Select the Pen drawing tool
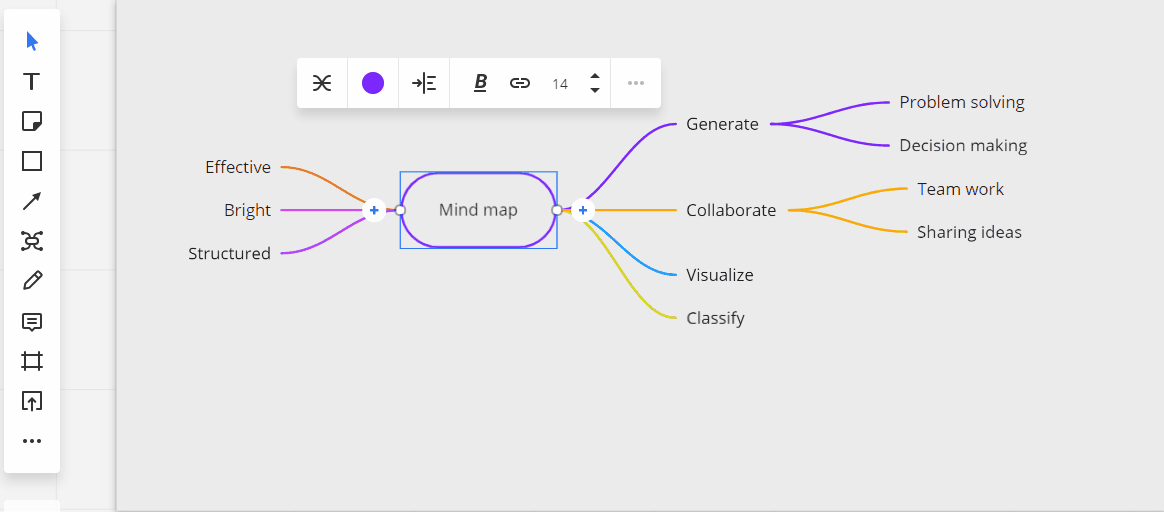The height and width of the screenshot is (512, 1164). point(32,281)
